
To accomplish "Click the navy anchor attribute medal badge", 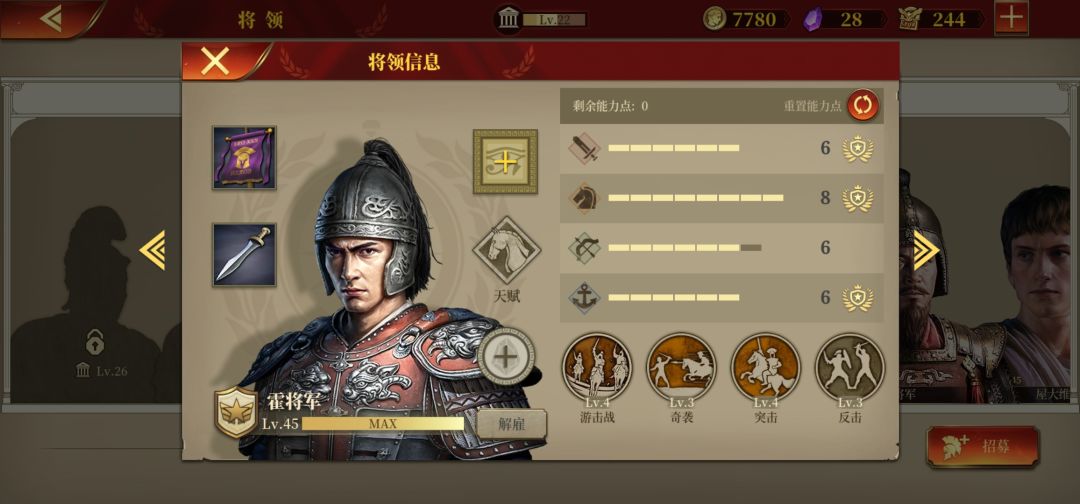I will pyautogui.click(x=858, y=297).
